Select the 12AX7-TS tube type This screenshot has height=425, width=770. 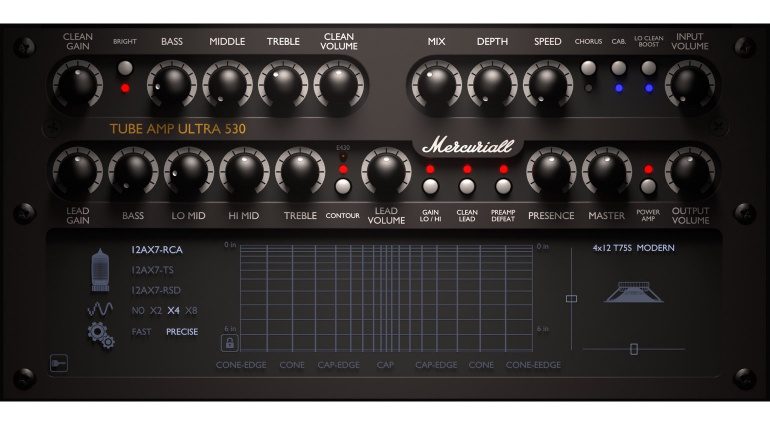(x=155, y=270)
